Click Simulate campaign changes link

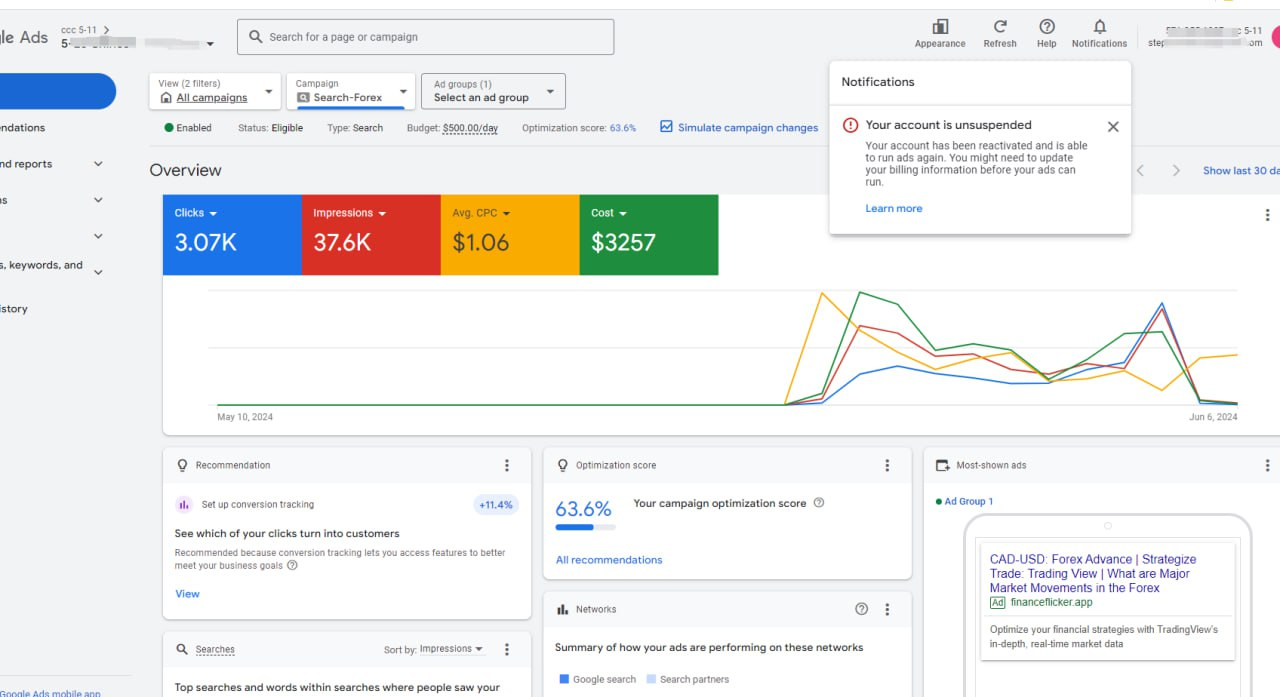tap(748, 128)
